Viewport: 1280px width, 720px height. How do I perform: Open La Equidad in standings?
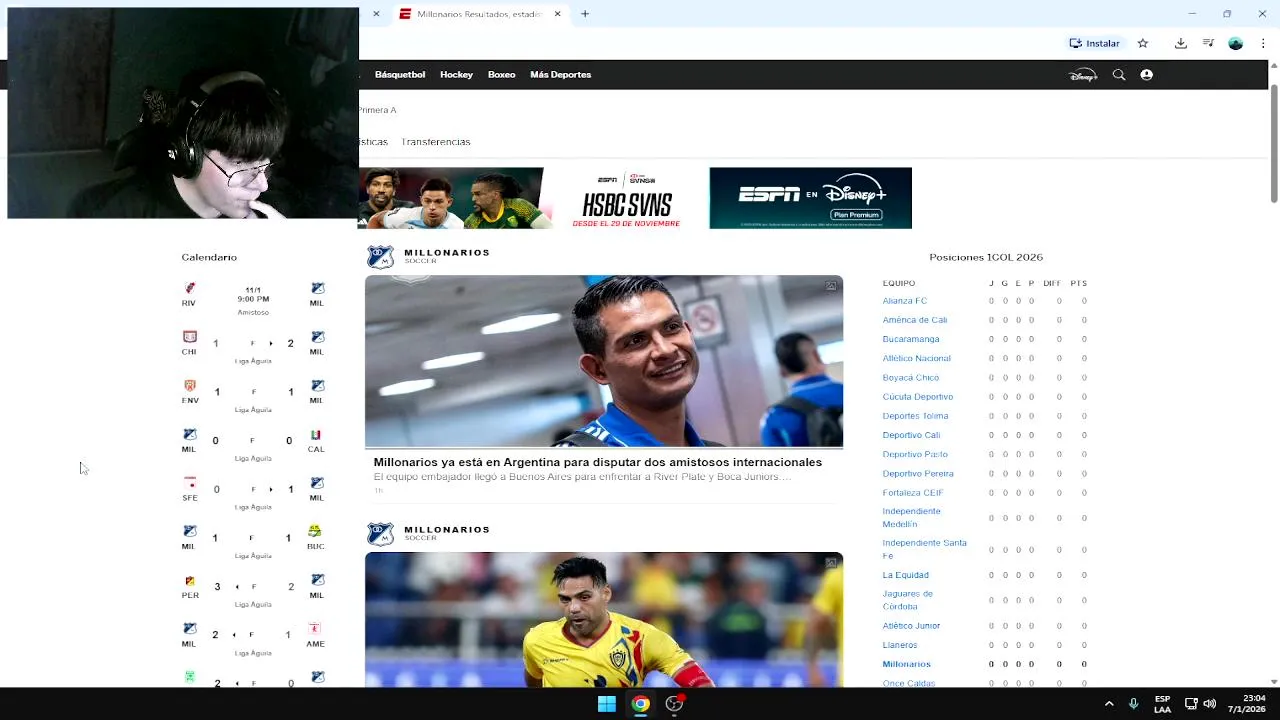[x=906, y=575]
